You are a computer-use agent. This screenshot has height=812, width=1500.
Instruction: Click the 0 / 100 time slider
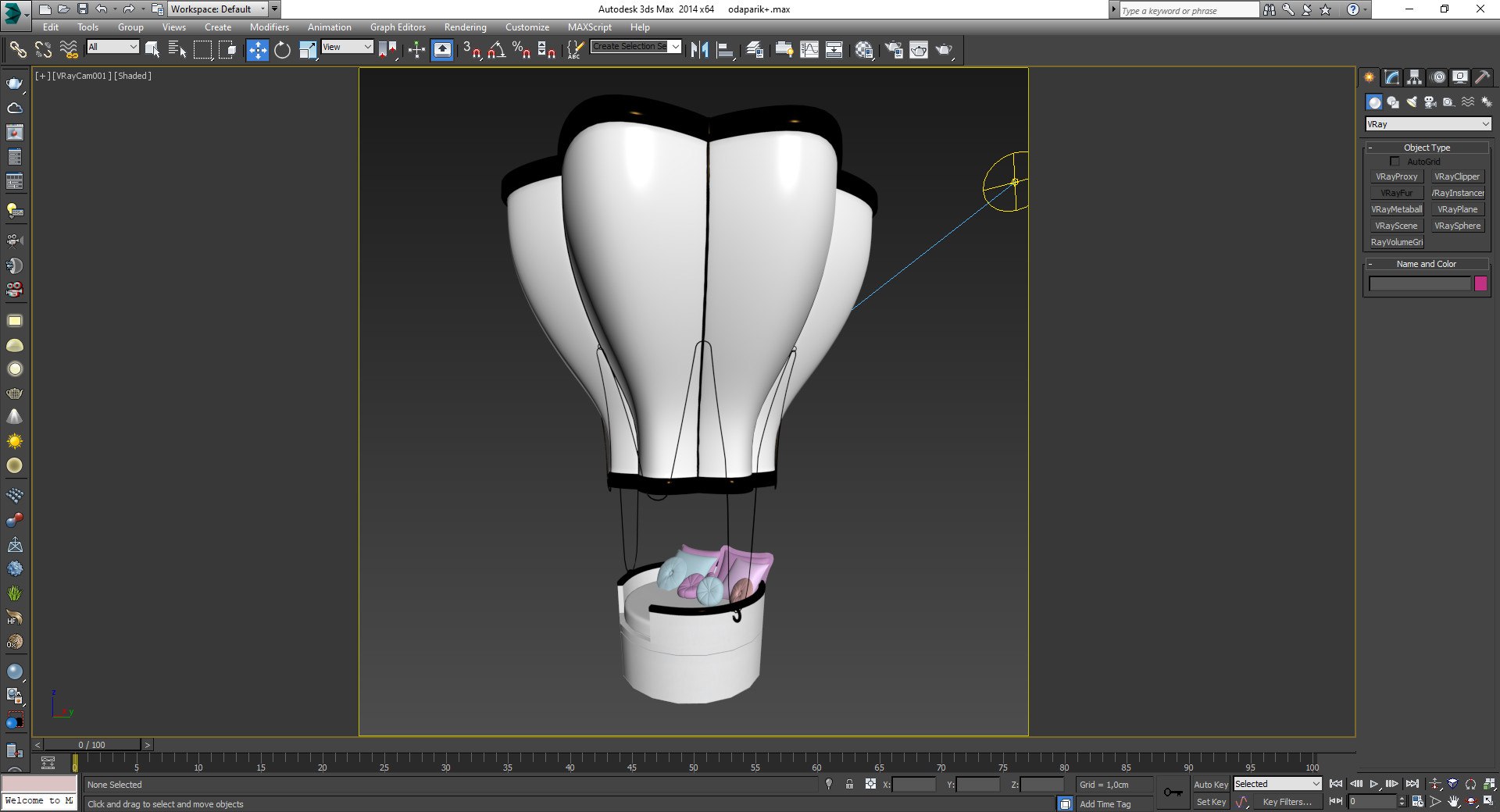tap(92, 745)
